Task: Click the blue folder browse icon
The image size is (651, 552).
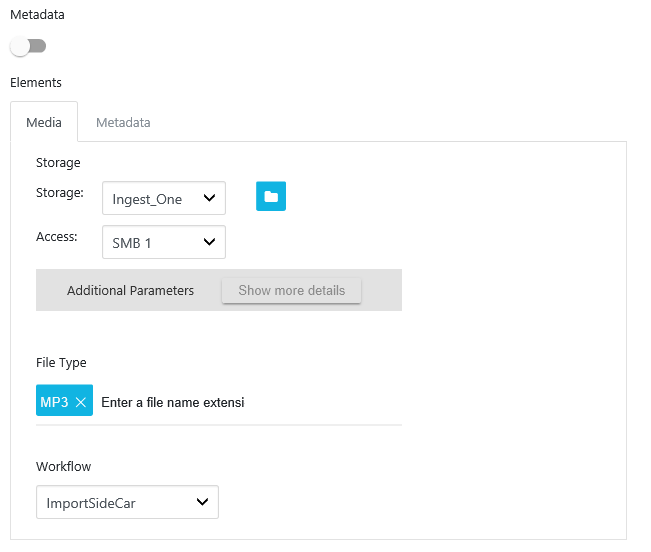Action: tap(271, 196)
